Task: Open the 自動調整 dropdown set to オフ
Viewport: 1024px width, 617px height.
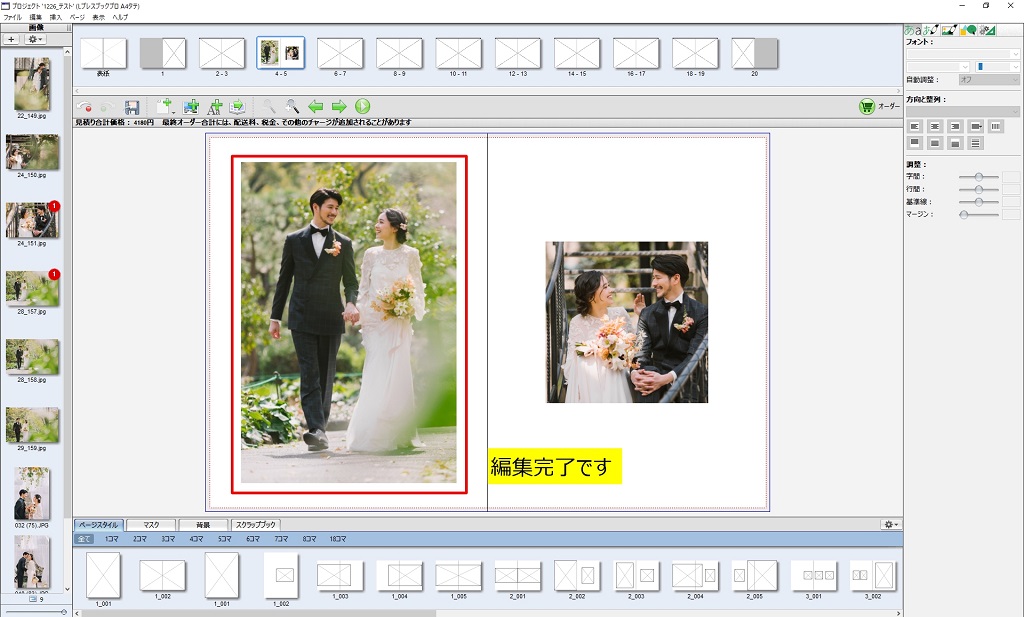Action: pyautogui.click(x=989, y=80)
